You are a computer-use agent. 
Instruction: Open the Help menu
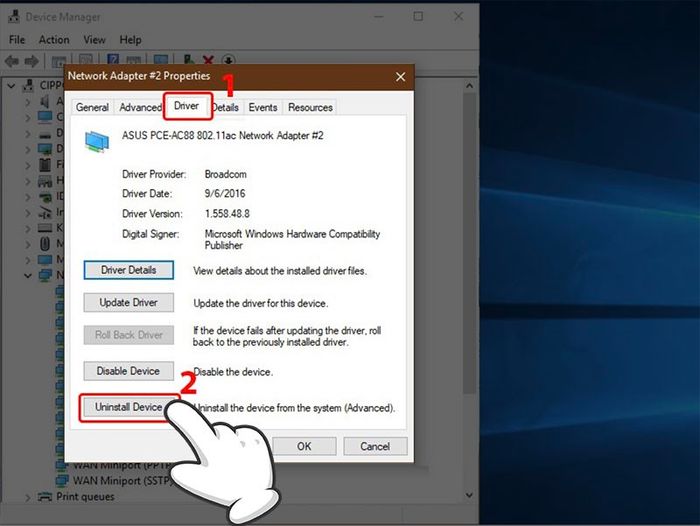(130, 40)
